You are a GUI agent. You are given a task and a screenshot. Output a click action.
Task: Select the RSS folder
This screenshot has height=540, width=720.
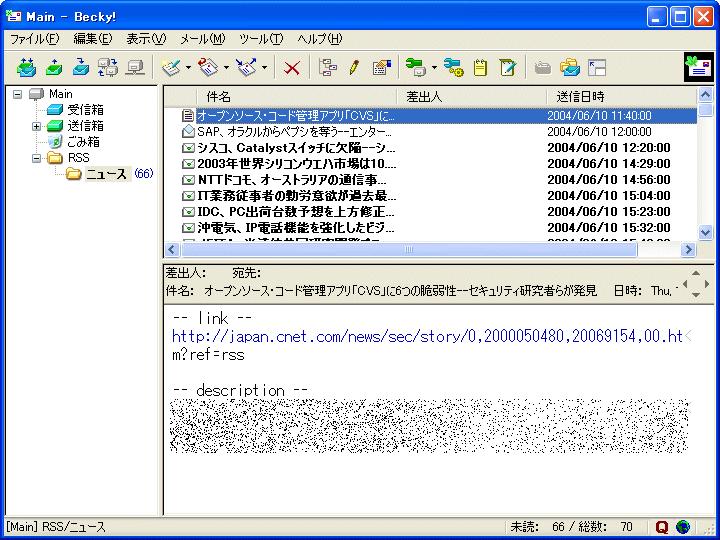click(79, 158)
